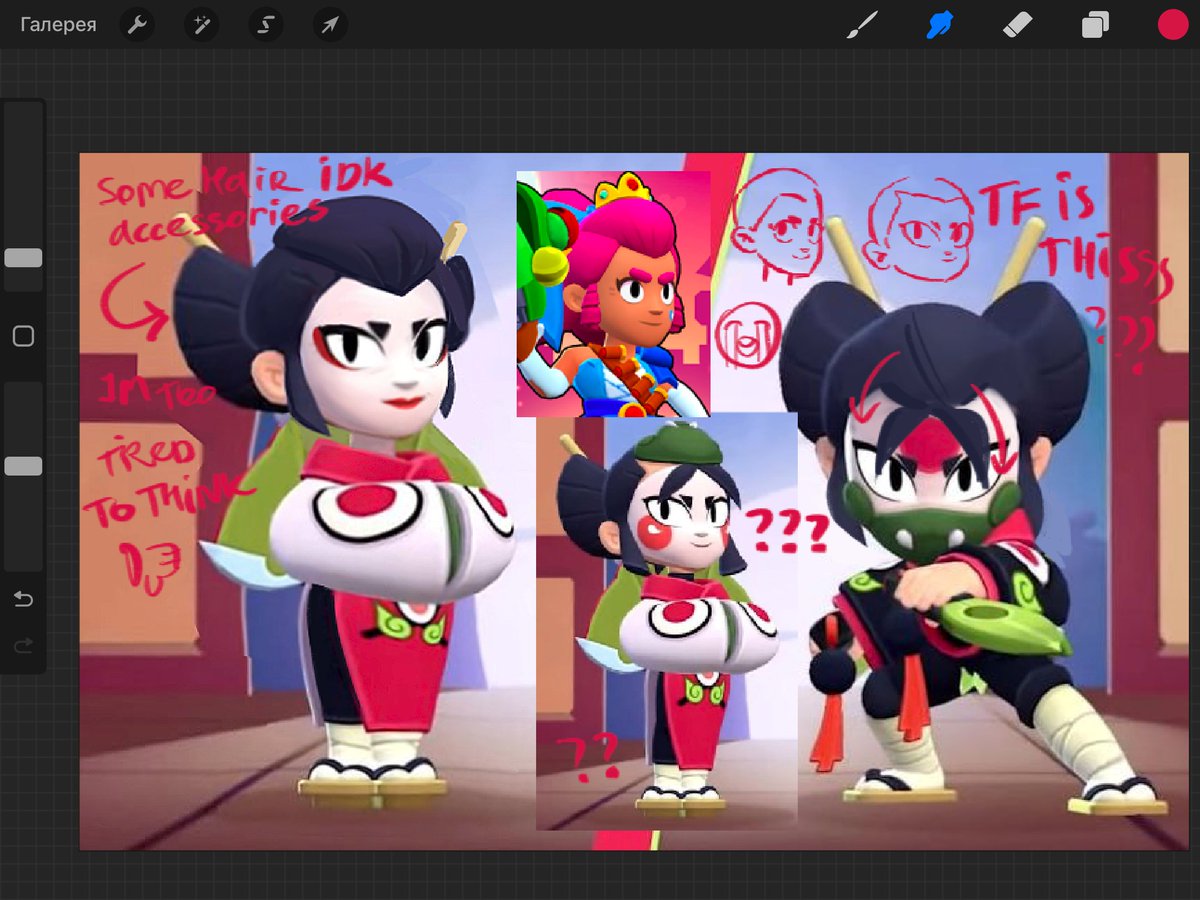
Task: Open the red color picker
Action: click(x=1172, y=25)
